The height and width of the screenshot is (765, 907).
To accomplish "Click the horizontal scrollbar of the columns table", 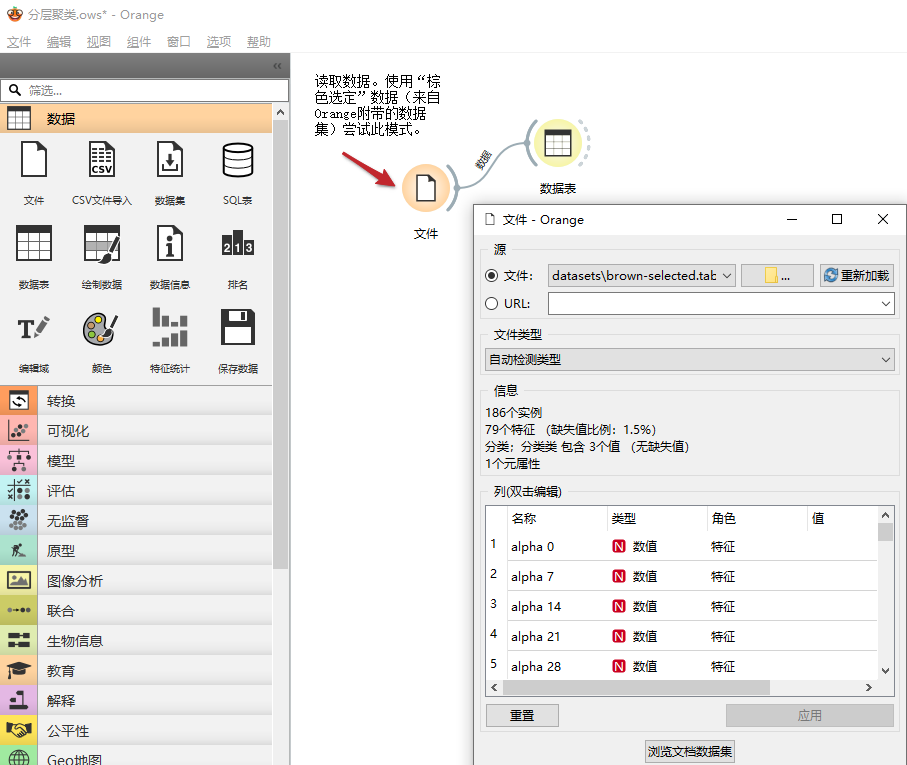I will click(x=636, y=688).
